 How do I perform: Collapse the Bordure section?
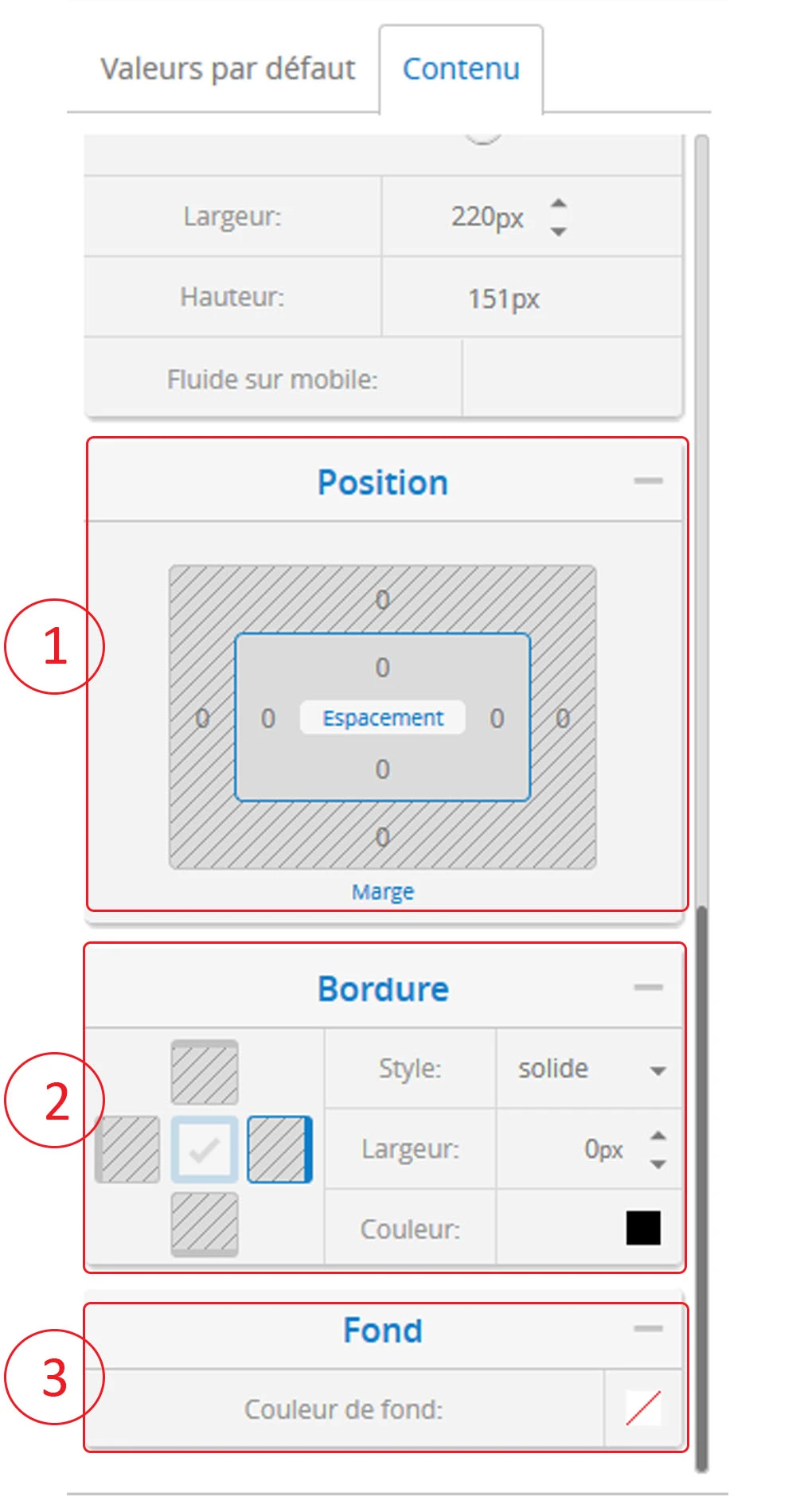[648, 988]
